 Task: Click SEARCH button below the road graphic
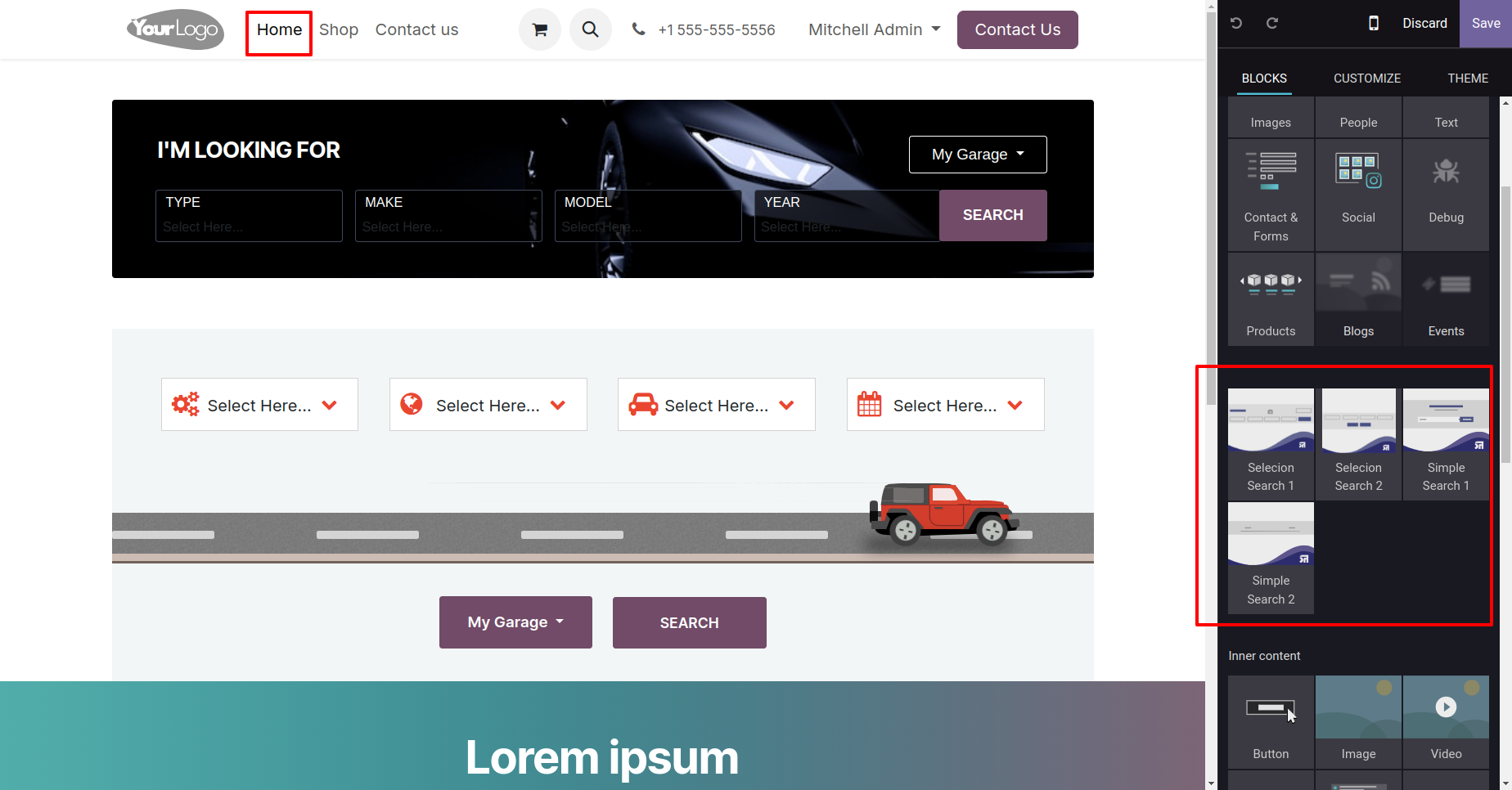[690, 622]
